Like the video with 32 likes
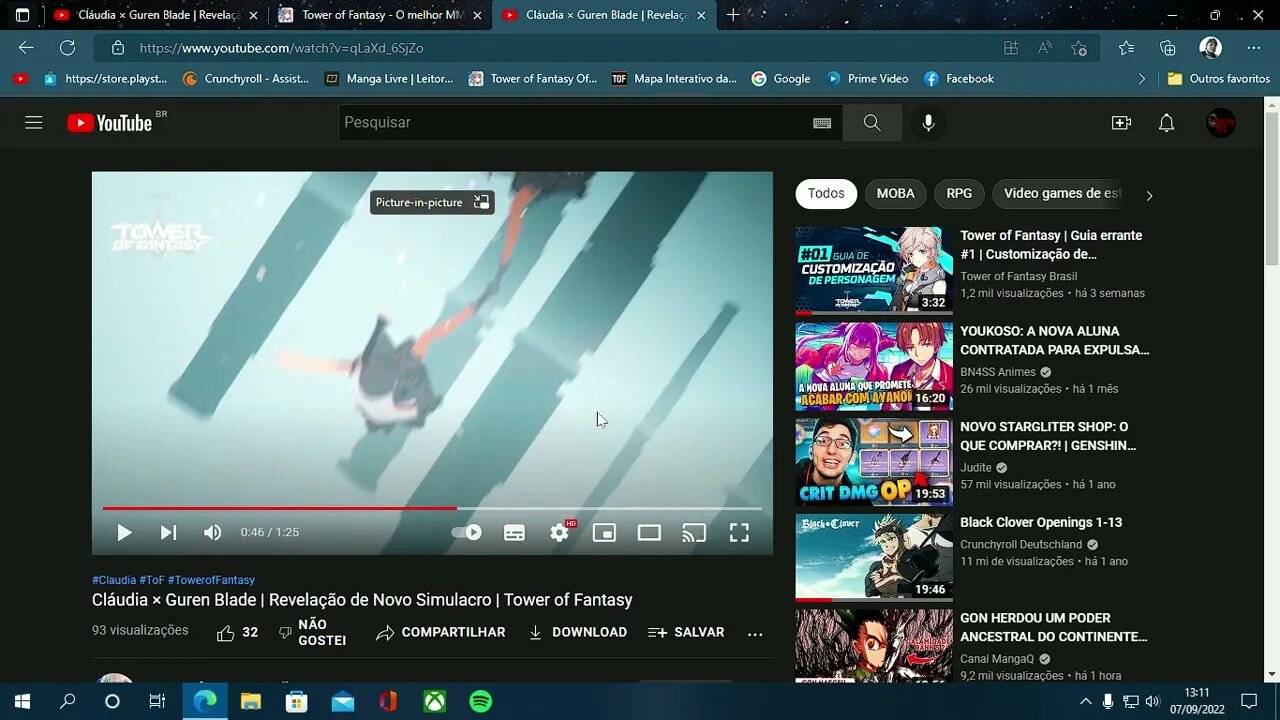Viewport: 1280px width, 720px height. pos(237,632)
